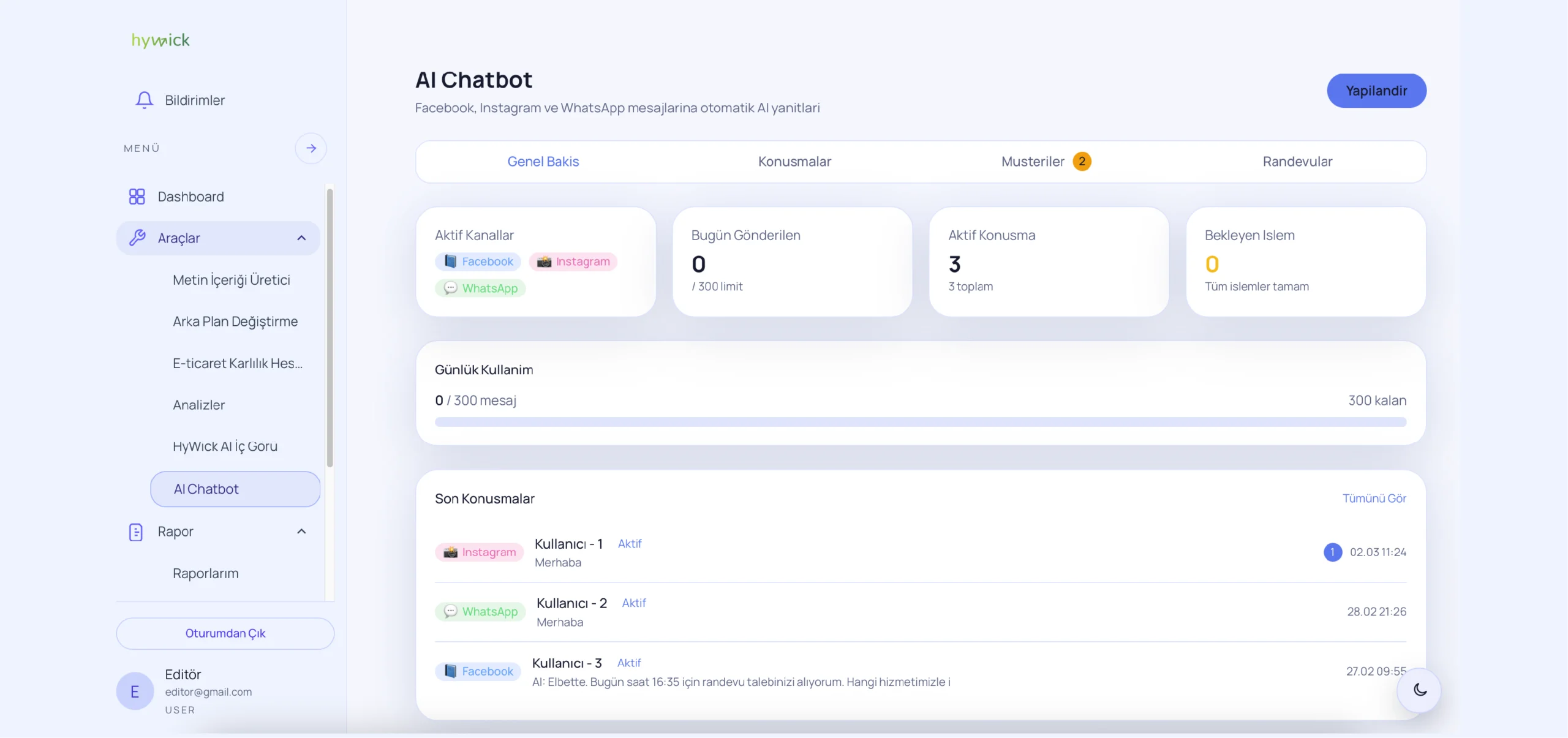Click the WhatsApp chip in Aktif Kanallar
1568x738 pixels.
(481, 288)
